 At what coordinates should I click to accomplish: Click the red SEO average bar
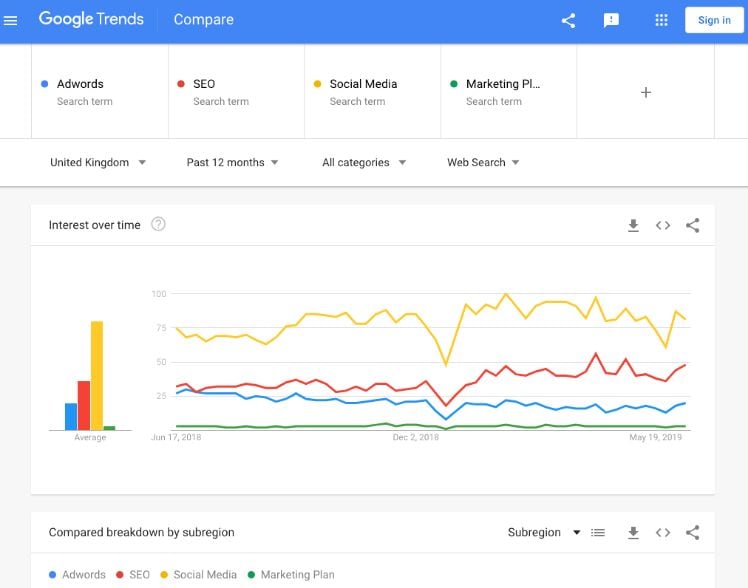(x=84, y=405)
